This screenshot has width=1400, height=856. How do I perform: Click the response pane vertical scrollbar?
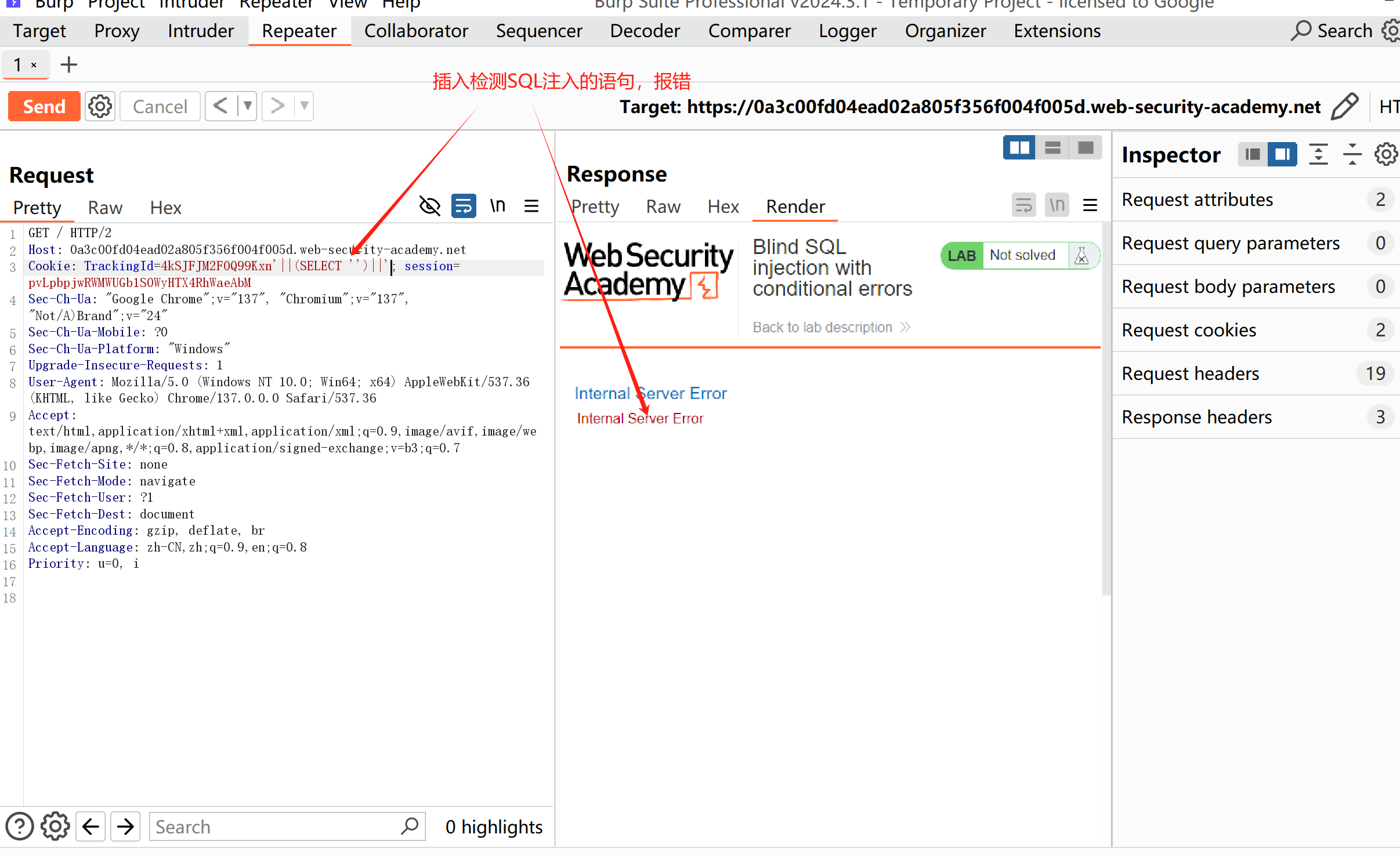click(1106, 406)
